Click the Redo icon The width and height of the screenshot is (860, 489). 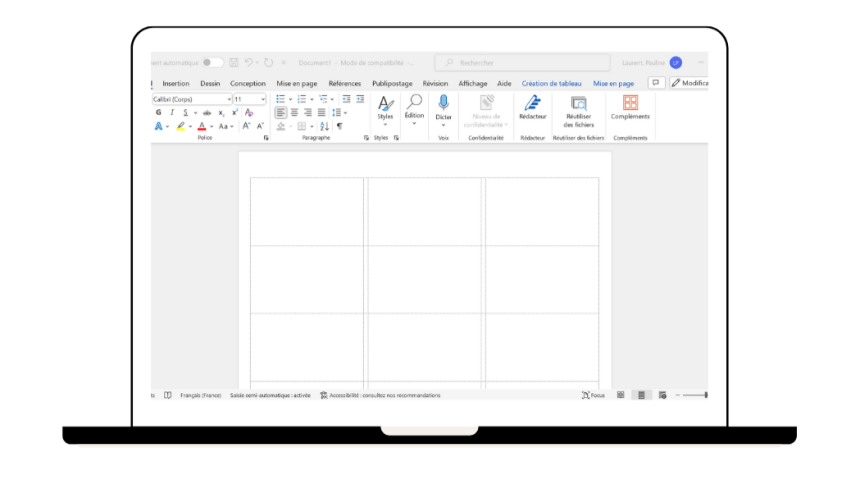pos(268,62)
